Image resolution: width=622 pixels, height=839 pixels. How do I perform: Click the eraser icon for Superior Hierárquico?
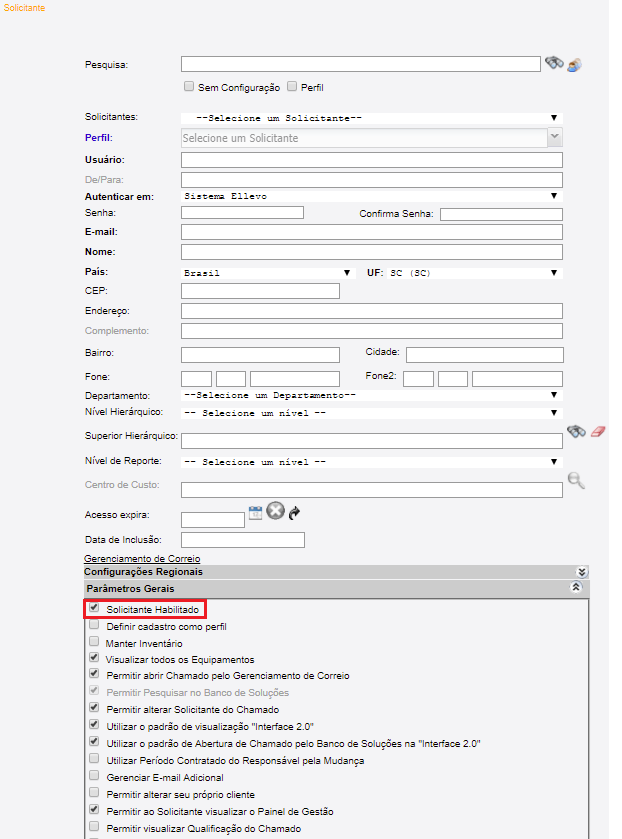tap(598, 431)
